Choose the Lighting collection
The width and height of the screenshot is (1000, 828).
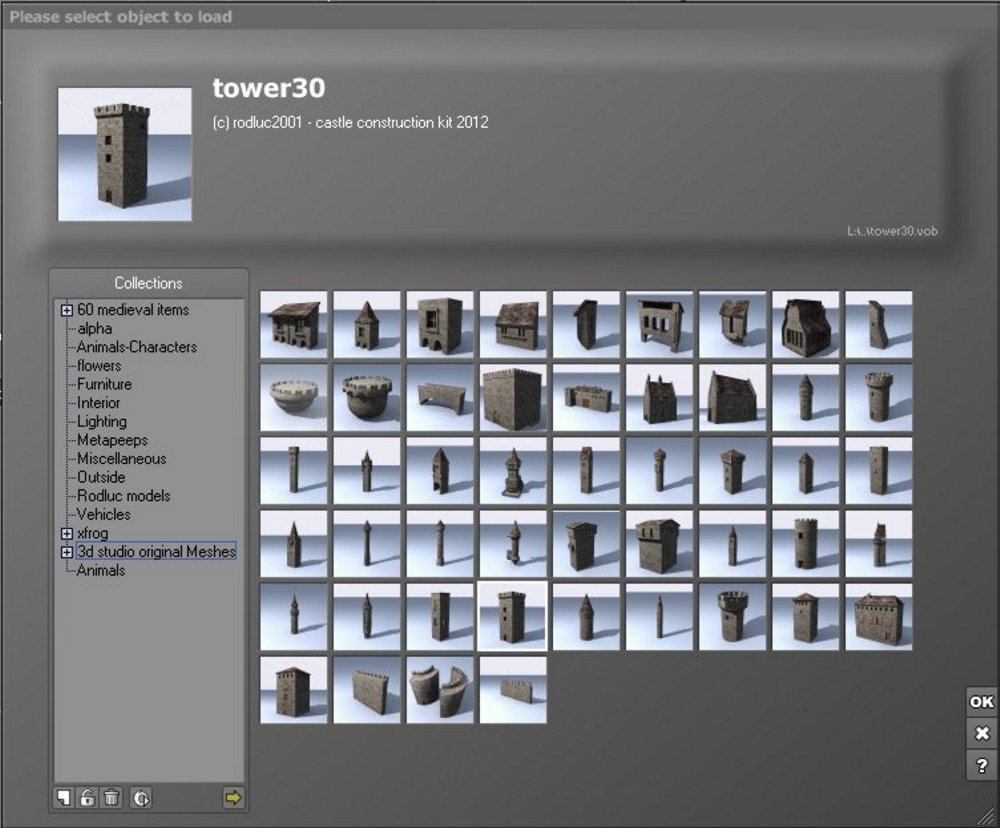point(101,422)
